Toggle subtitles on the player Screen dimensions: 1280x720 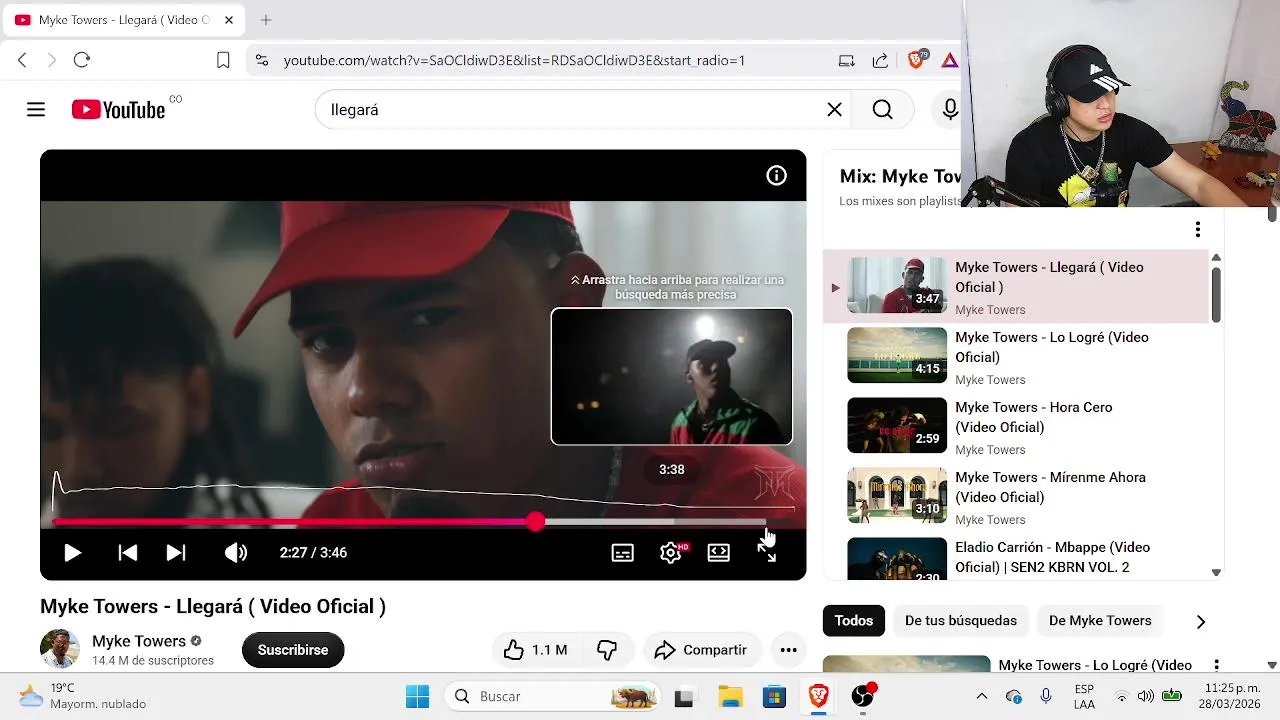622,553
